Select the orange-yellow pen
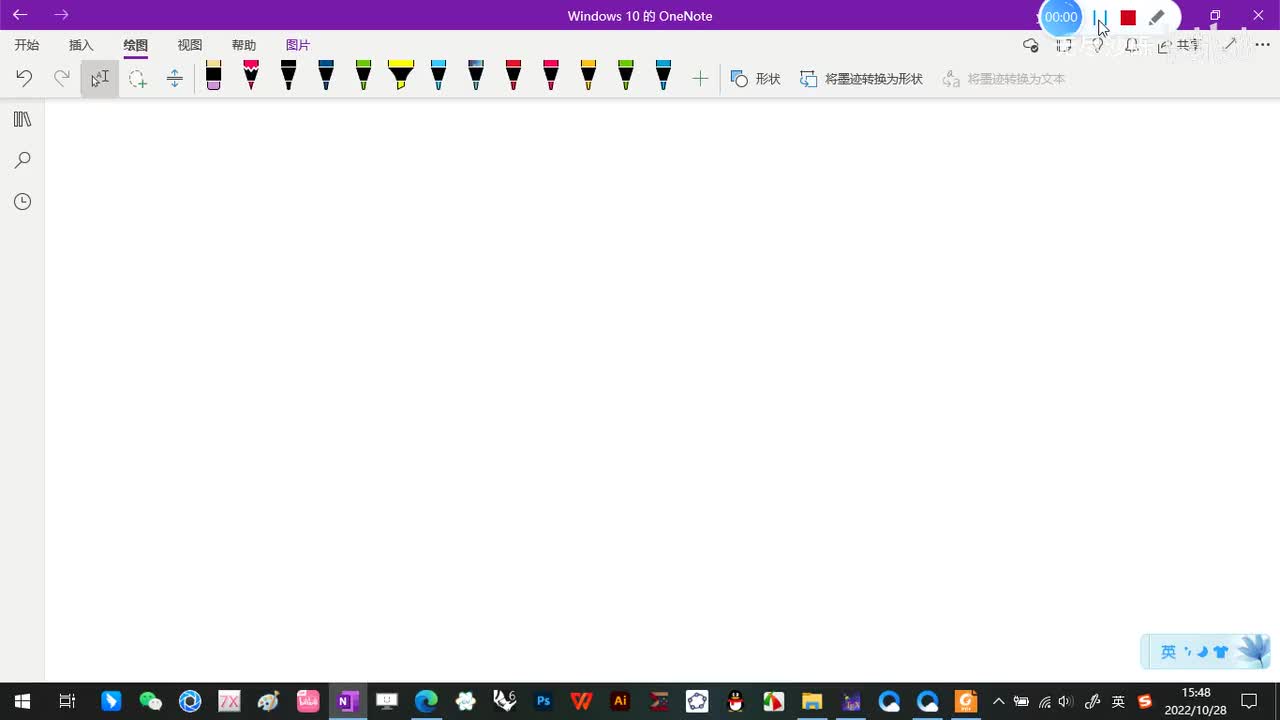 click(588, 75)
